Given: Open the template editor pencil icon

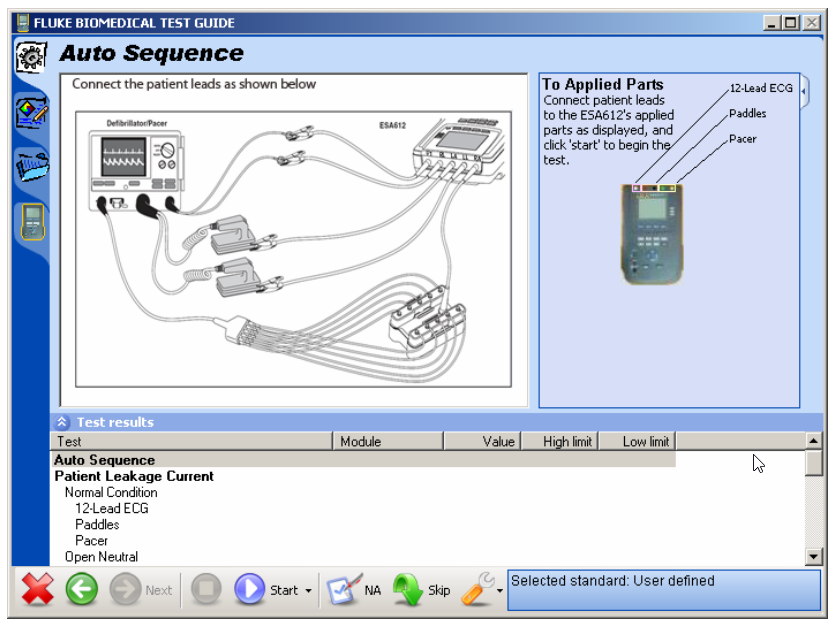Looking at the screenshot, I should (x=31, y=111).
